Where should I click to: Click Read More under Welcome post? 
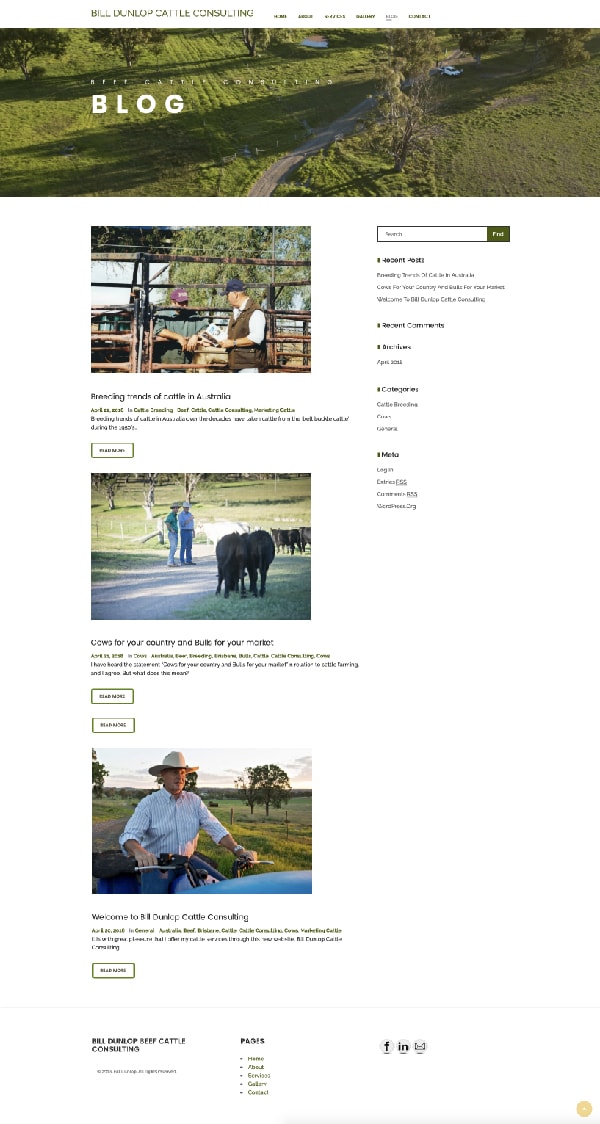pos(113,970)
